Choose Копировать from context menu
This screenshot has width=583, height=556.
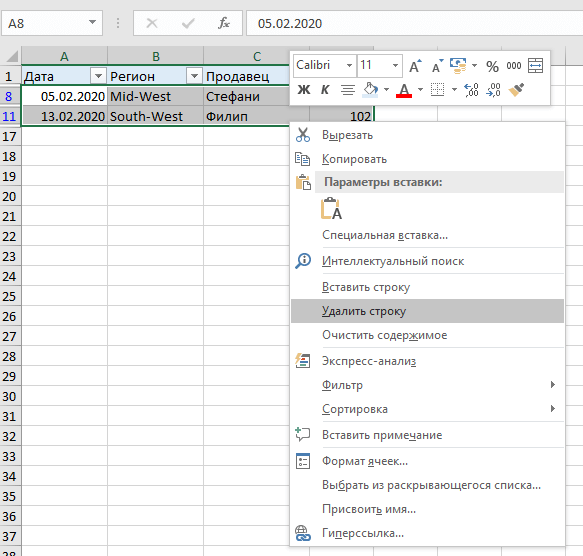428,159
